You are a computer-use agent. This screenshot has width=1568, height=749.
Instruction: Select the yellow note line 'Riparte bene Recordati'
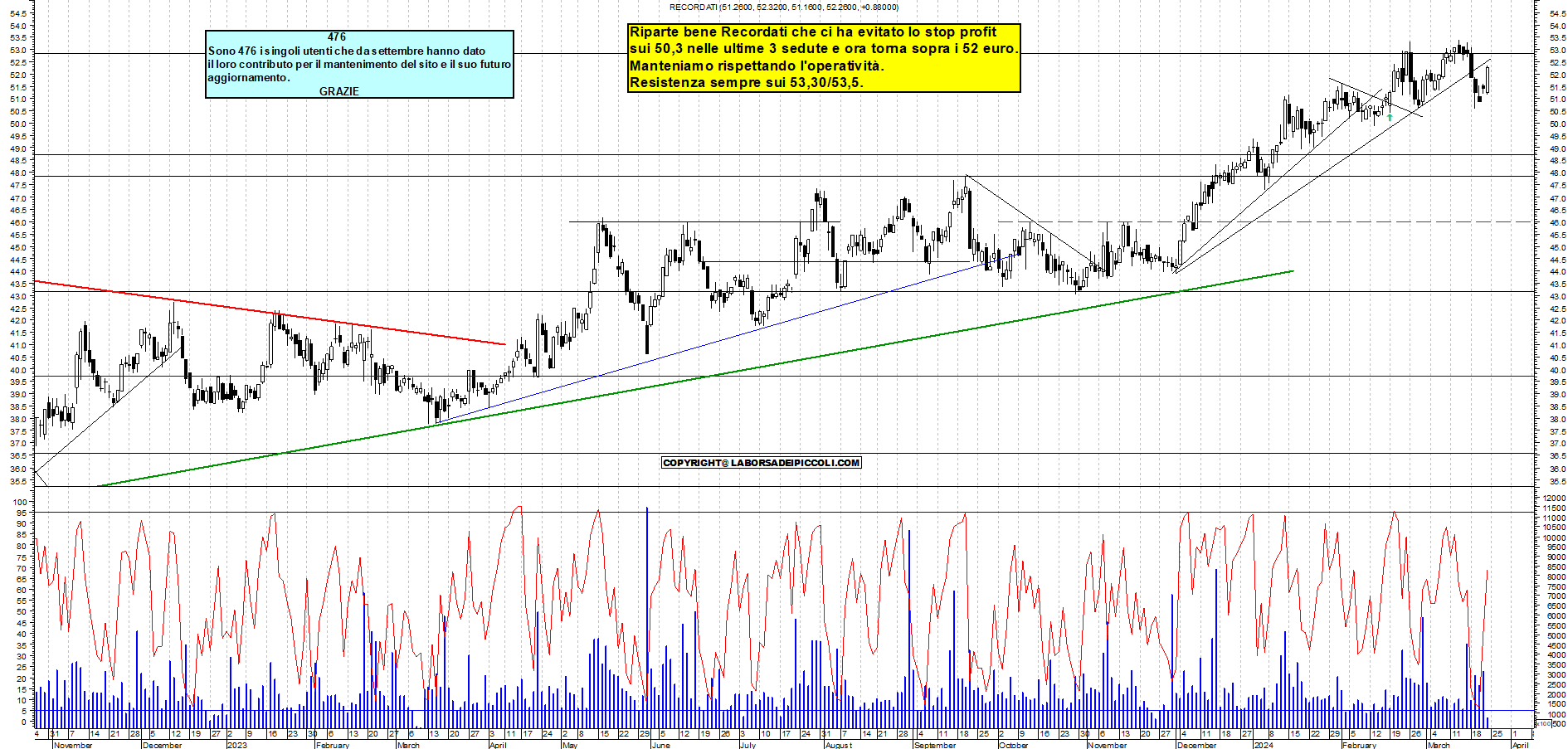(x=813, y=32)
